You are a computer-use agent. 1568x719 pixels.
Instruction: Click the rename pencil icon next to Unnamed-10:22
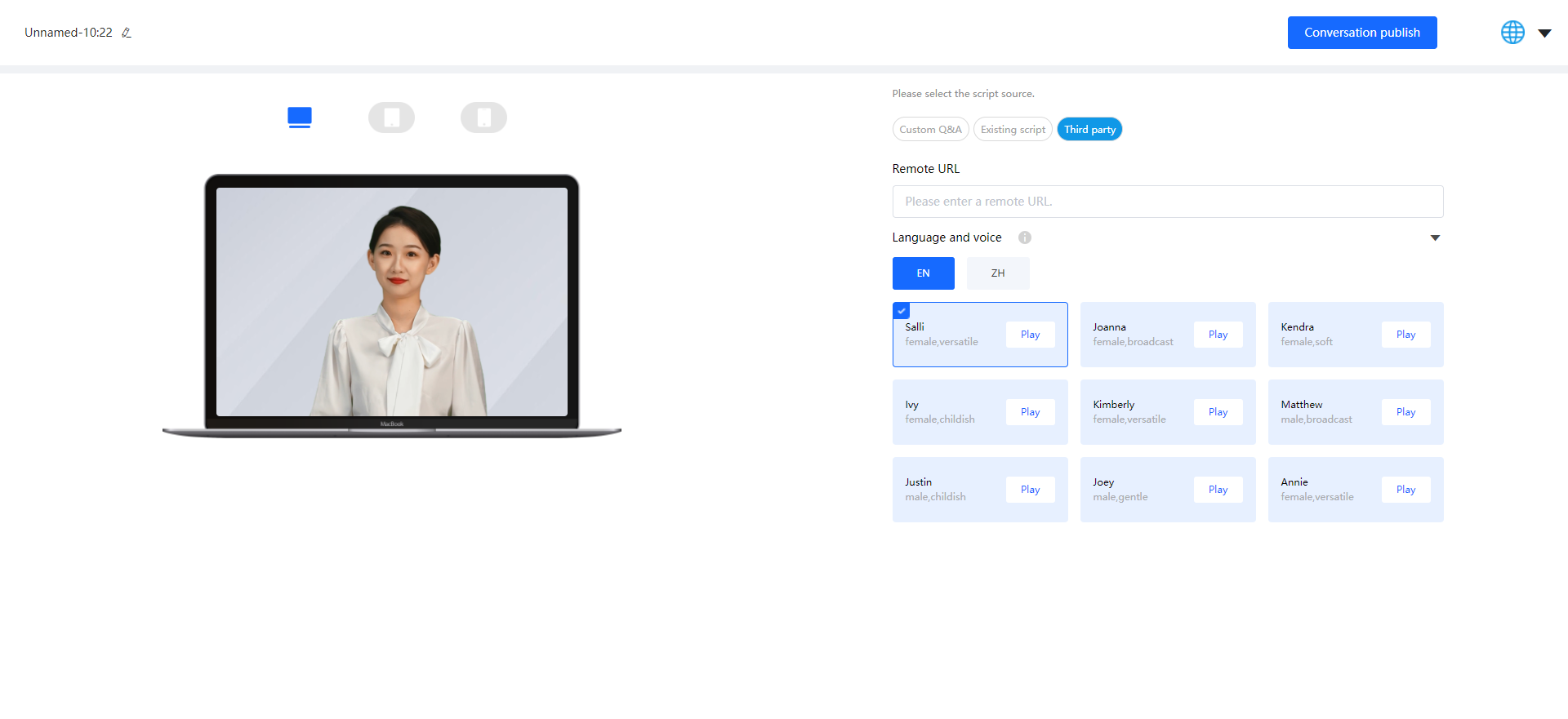click(127, 33)
